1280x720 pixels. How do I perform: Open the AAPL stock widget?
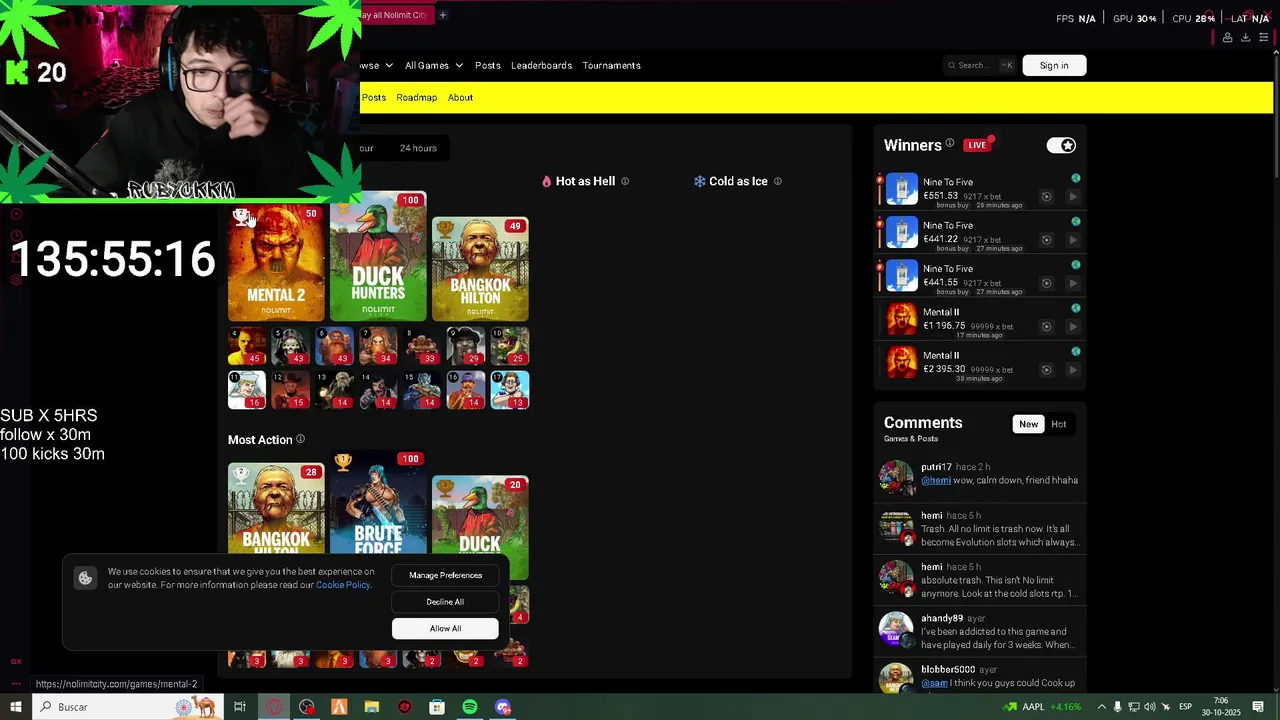click(1040, 707)
